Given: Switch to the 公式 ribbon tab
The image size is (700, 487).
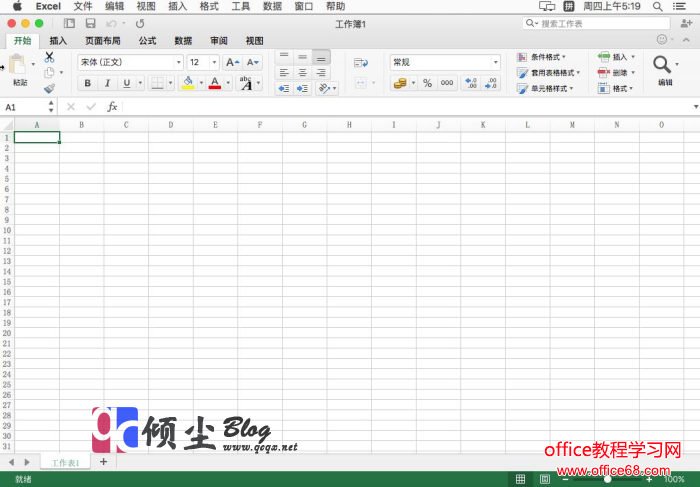Looking at the screenshot, I should 147,41.
